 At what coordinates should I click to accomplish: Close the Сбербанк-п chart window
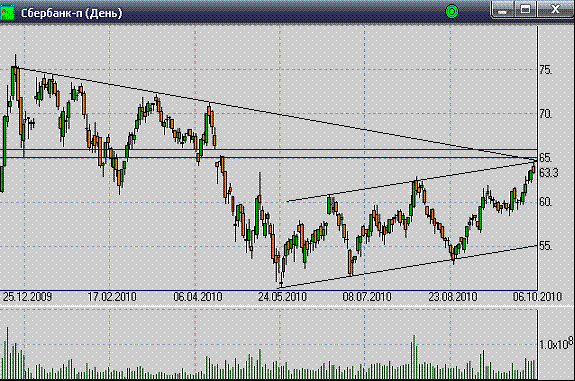(555, 10)
